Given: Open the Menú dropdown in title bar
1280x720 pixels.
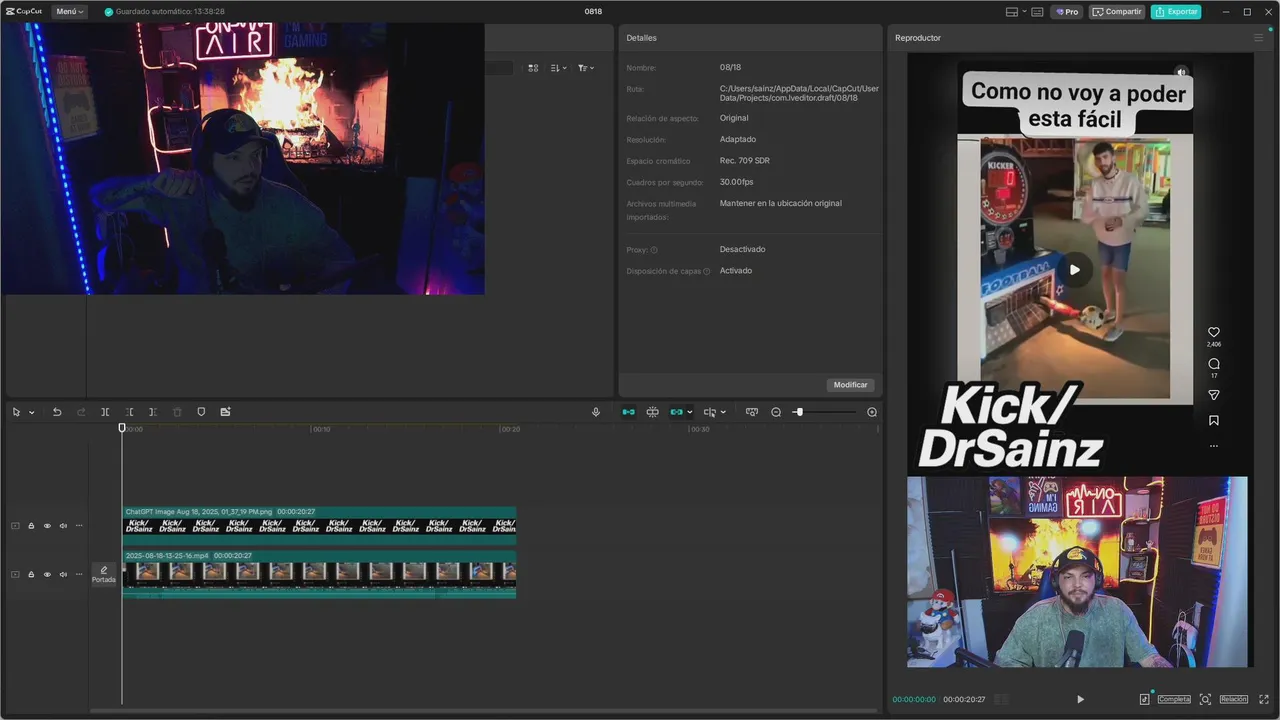Looking at the screenshot, I should coord(69,12).
